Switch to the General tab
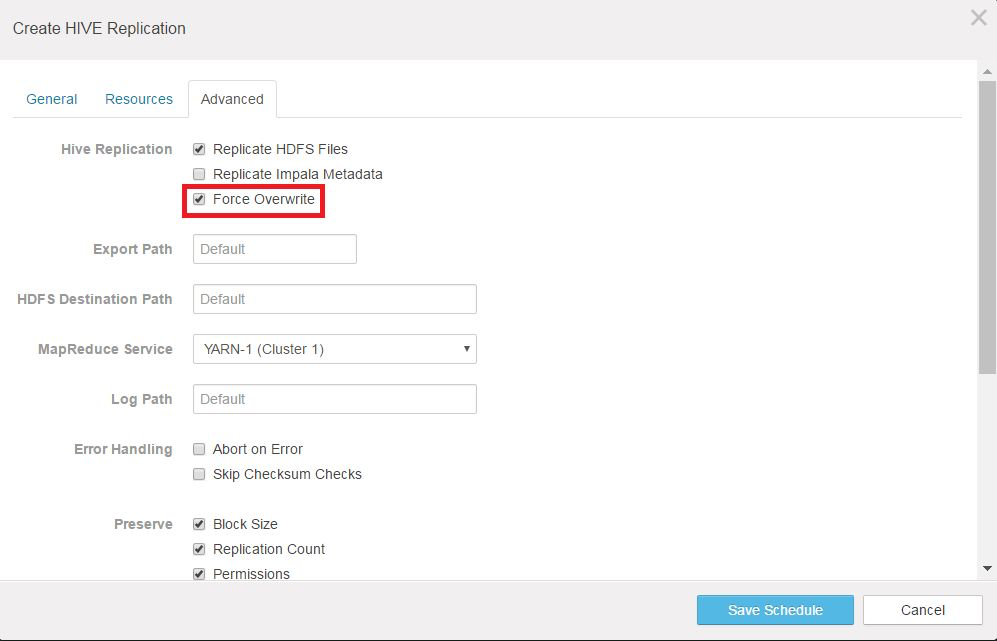 pyautogui.click(x=52, y=99)
